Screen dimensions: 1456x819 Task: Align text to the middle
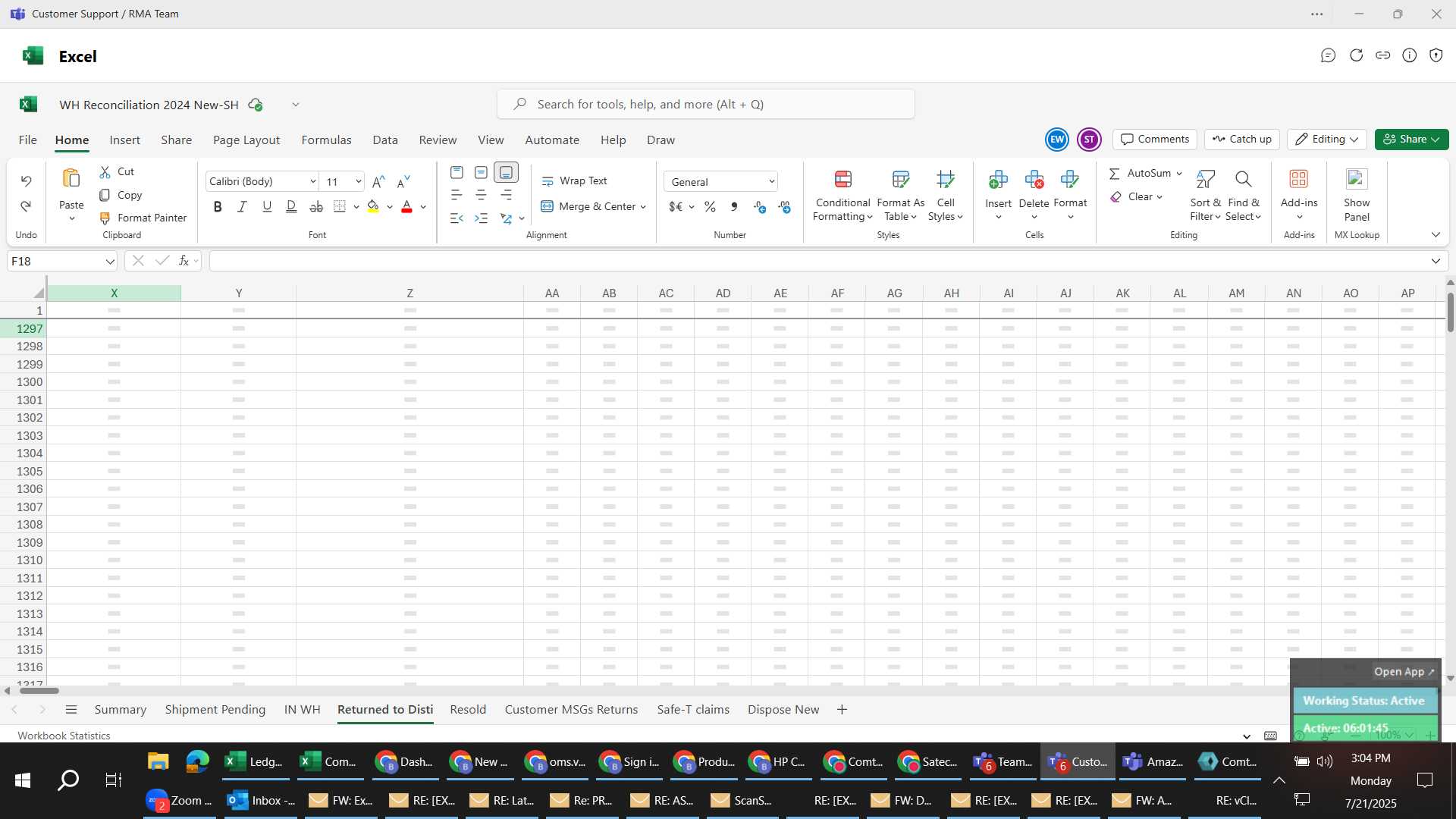tap(481, 172)
